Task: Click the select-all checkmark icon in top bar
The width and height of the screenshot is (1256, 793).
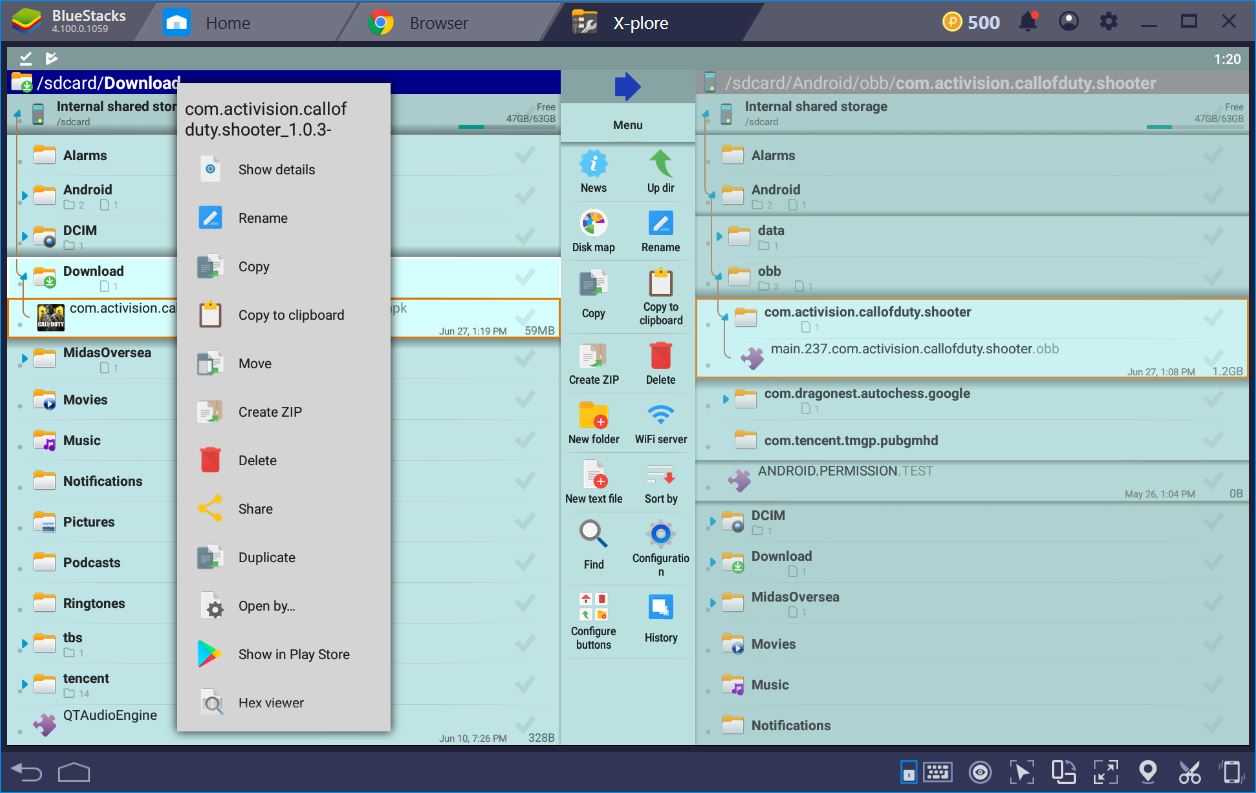Action: [26, 59]
